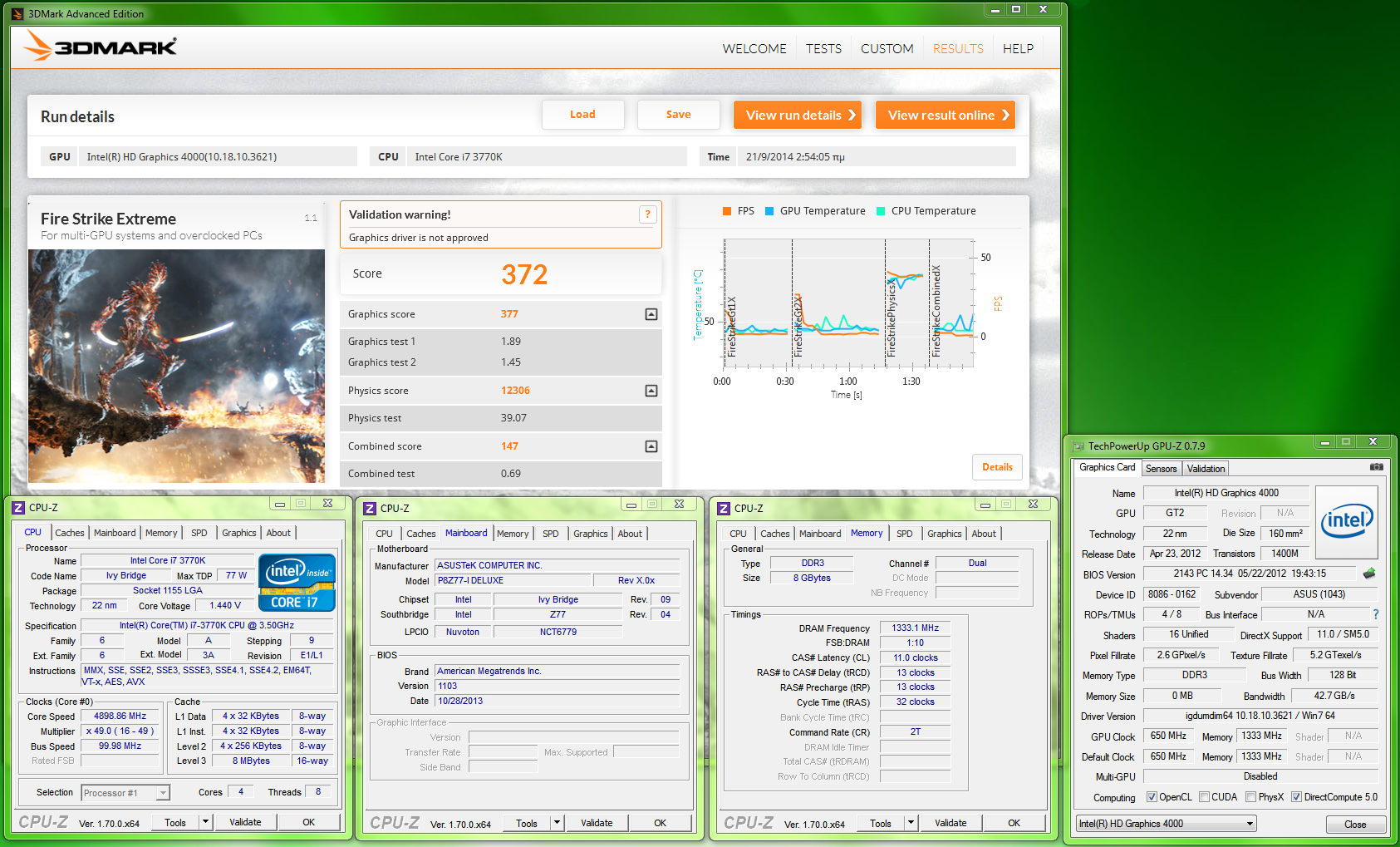Screen dimensions: 1400x847
Task: Click the Core Speed 4898.86 MHz field
Action: (120, 716)
